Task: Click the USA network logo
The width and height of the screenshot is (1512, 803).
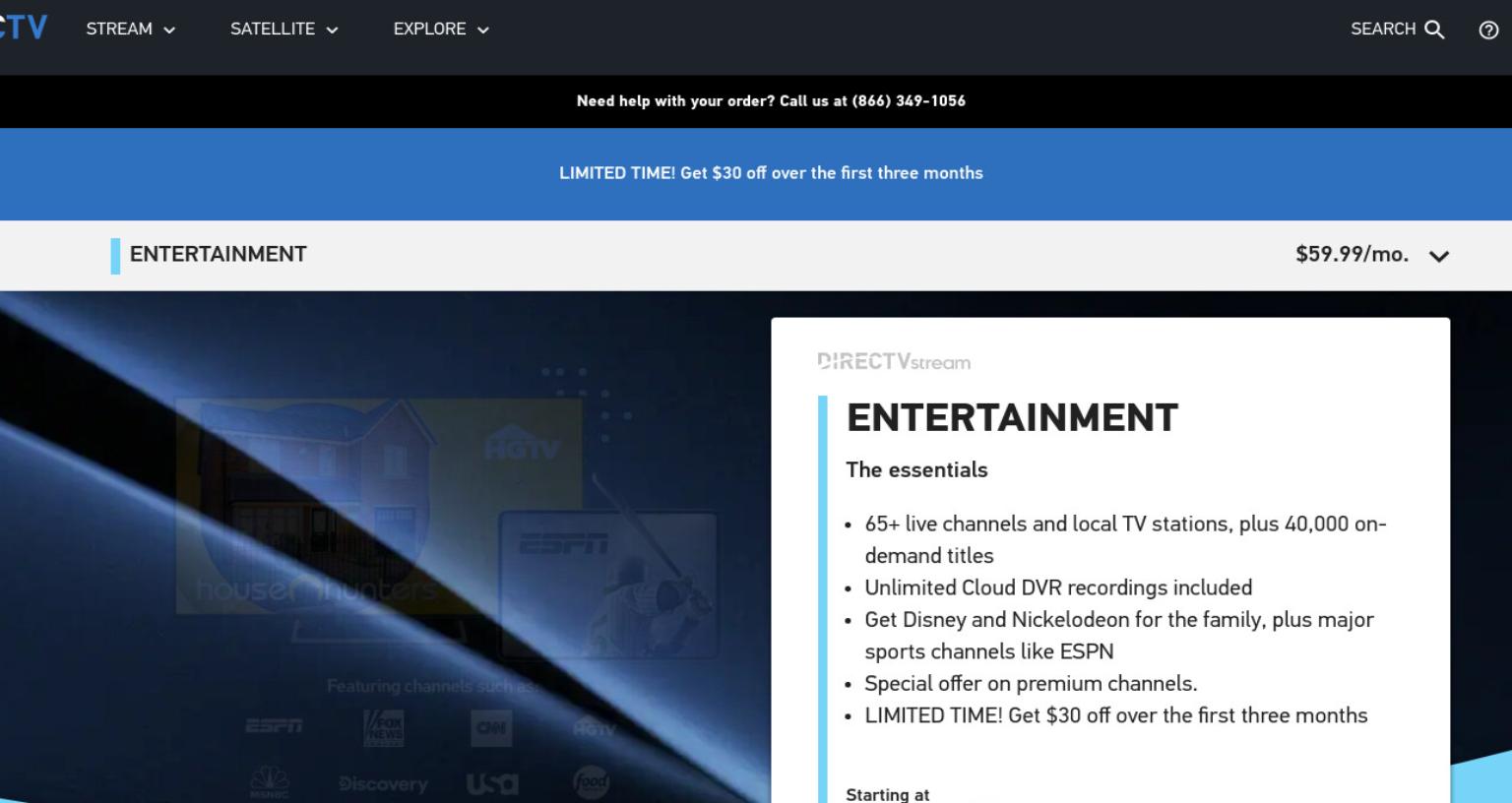Action: coord(492,784)
